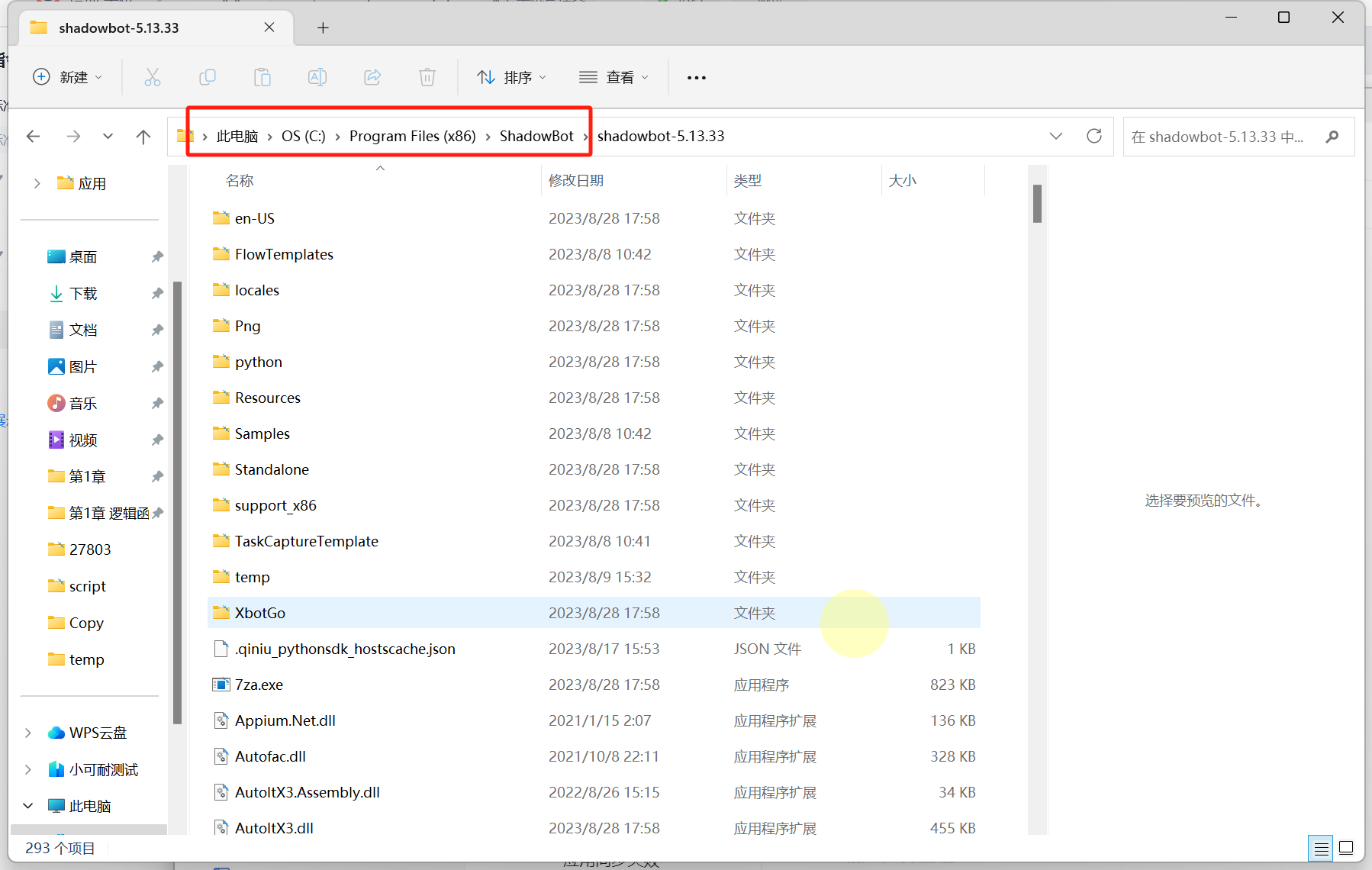Click the Copy icon in toolbar
This screenshot has width=1372, height=870.
pos(208,77)
